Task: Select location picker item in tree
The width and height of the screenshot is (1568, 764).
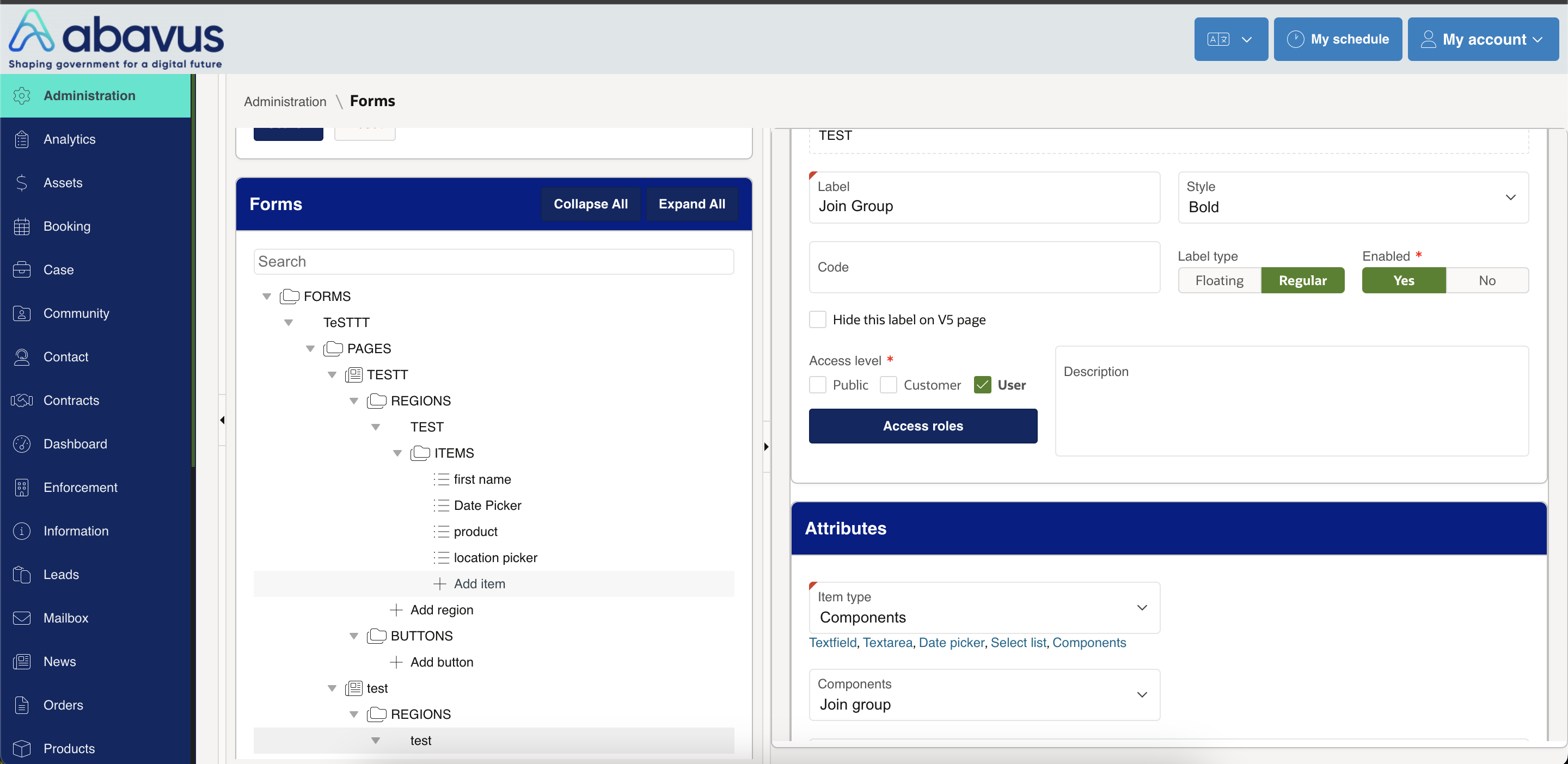Action: (x=495, y=558)
